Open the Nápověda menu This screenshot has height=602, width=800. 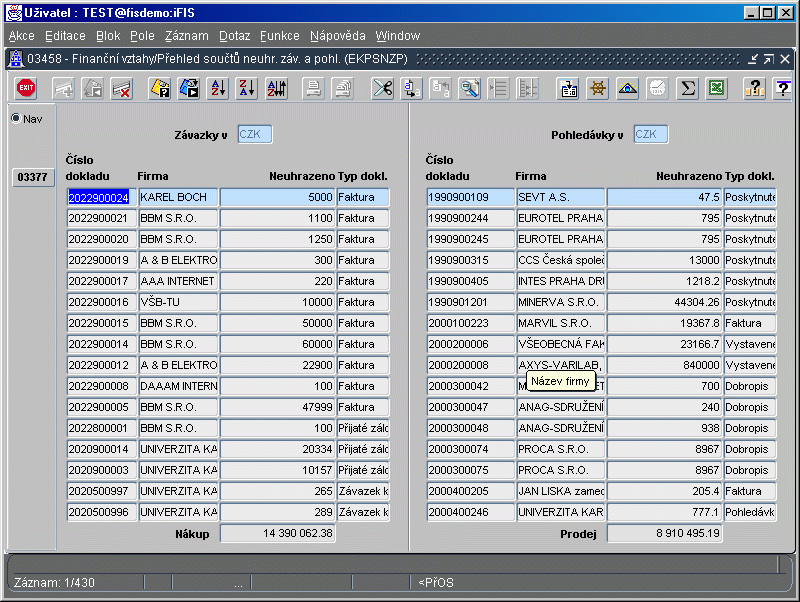[x=337, y=36]
